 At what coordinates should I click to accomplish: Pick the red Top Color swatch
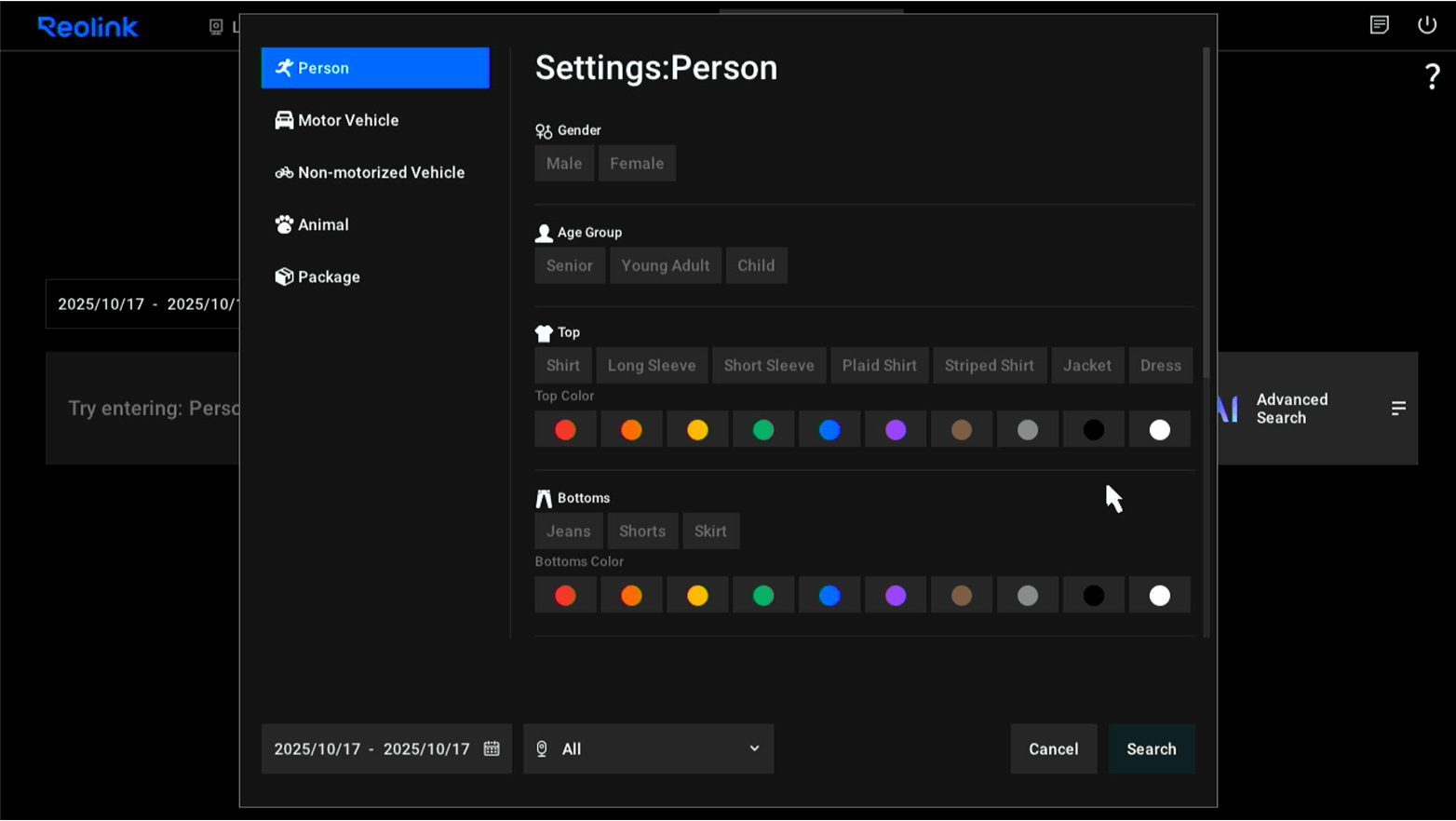click(x=565, y=430)
